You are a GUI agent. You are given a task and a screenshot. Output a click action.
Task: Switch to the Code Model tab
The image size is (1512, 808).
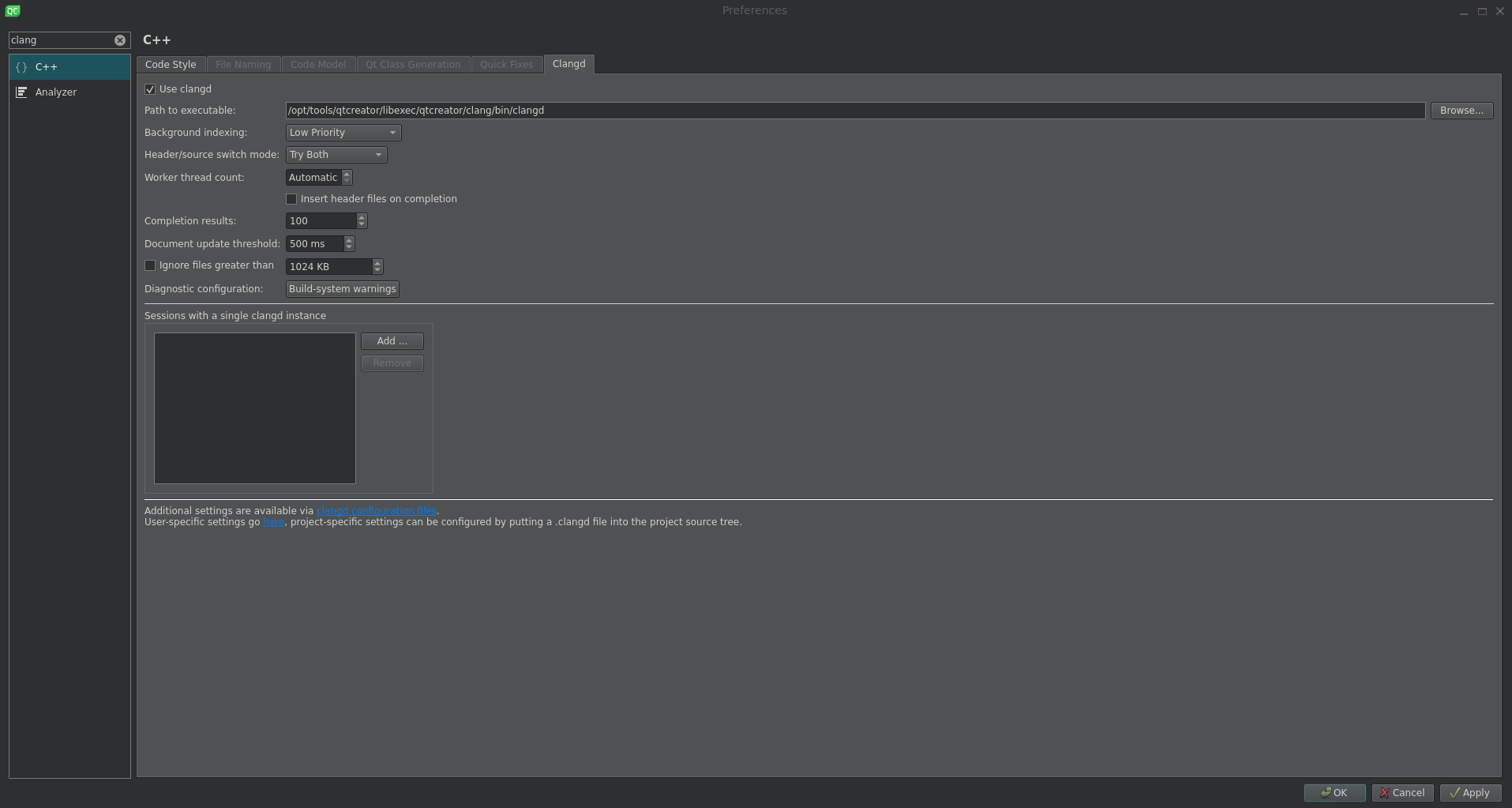pyautogui.click(x=318, y=65)
